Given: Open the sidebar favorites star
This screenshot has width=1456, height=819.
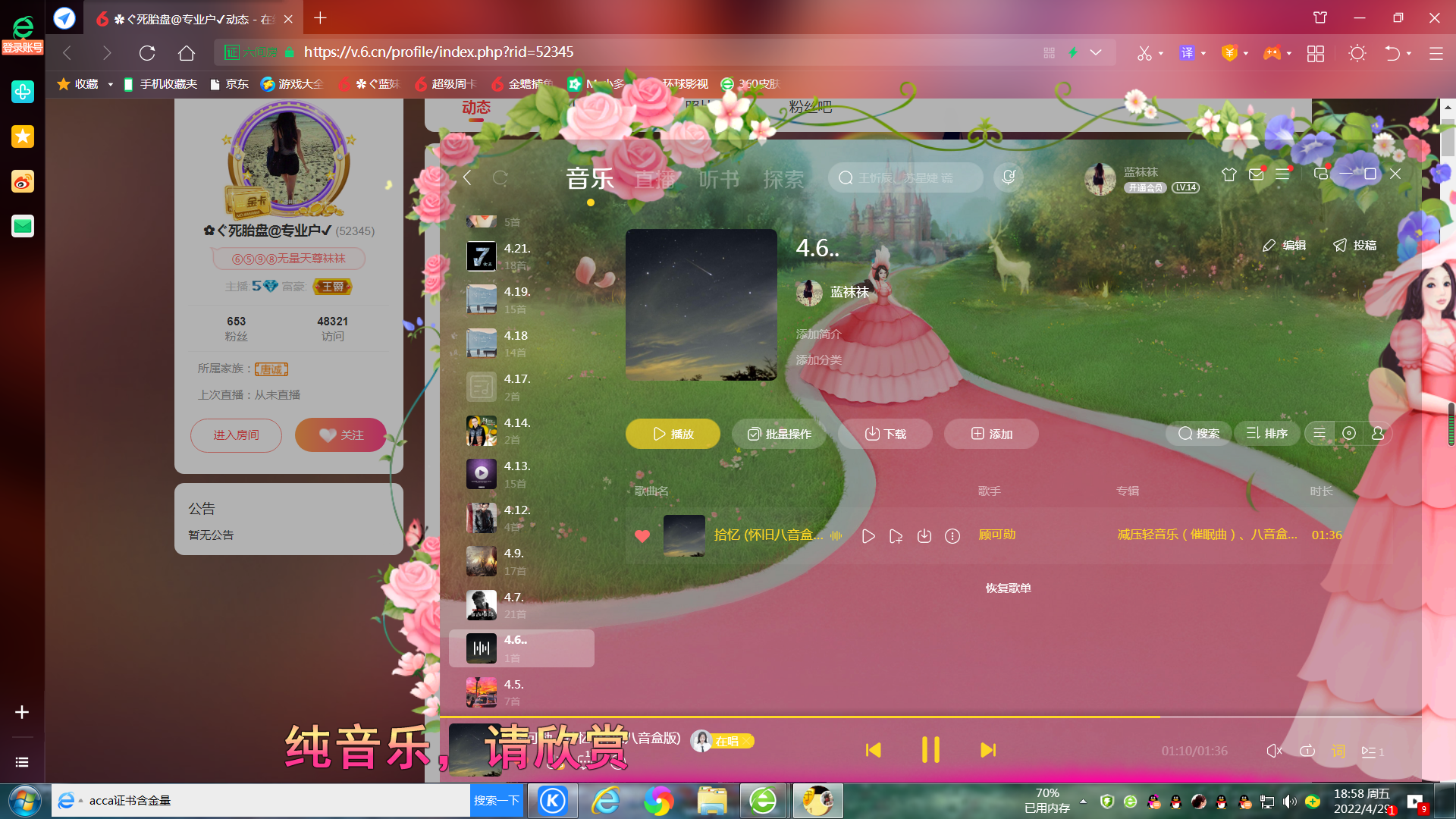Looking at the screenshot, I should [23, 136].
